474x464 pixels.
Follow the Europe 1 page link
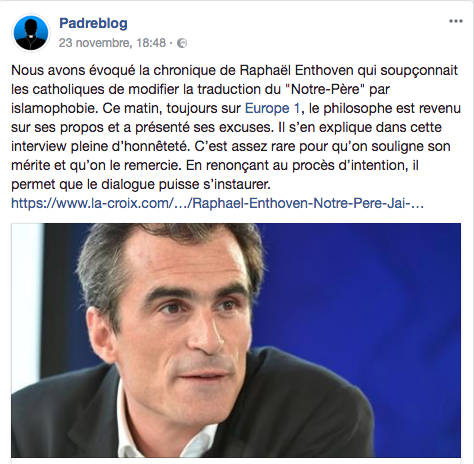click(x=272, y=108)
